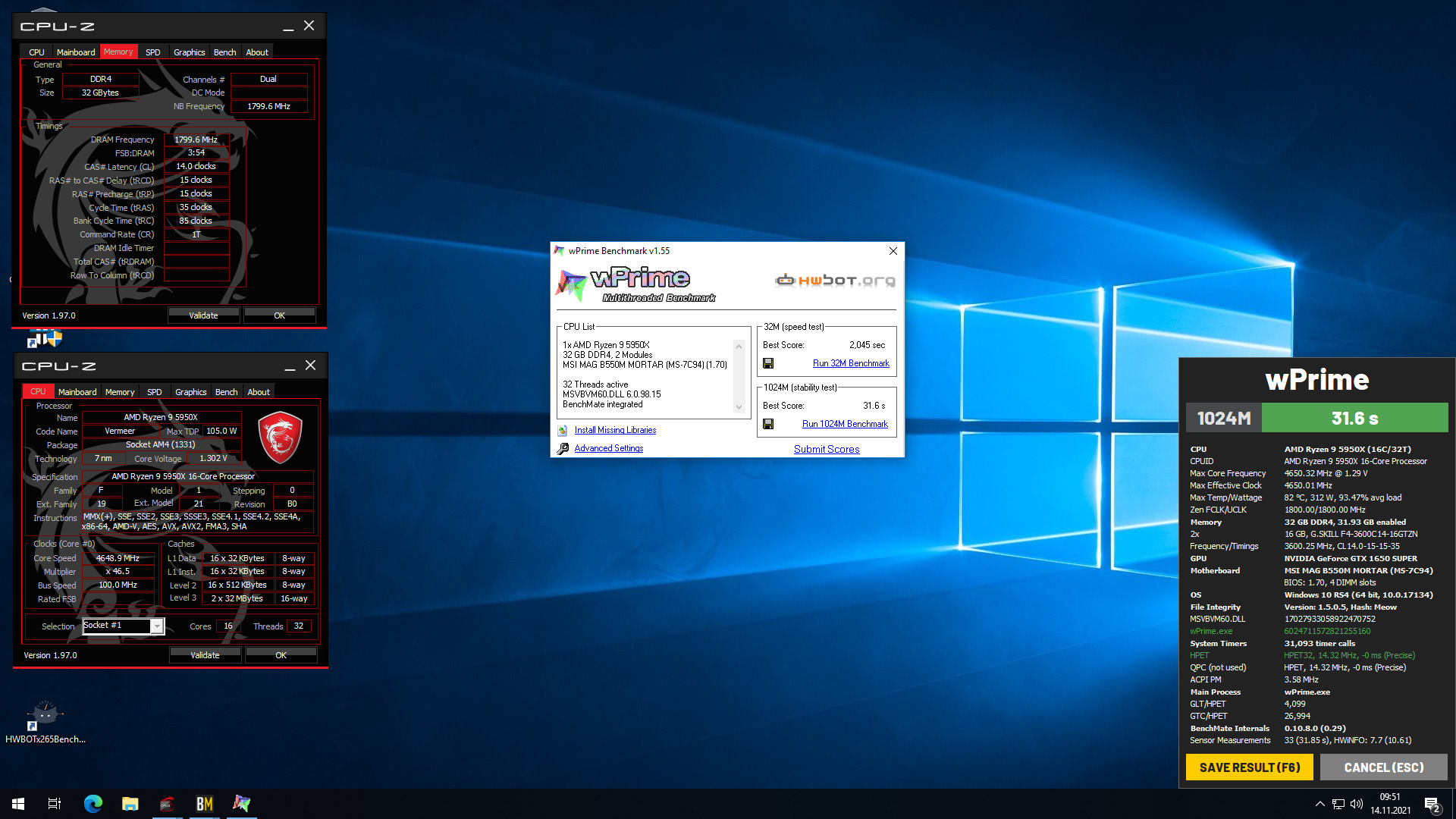Click SAVE RESULT (F6) button
The height and width of the screenshot is (819, 1456).
click(1250, 767)
